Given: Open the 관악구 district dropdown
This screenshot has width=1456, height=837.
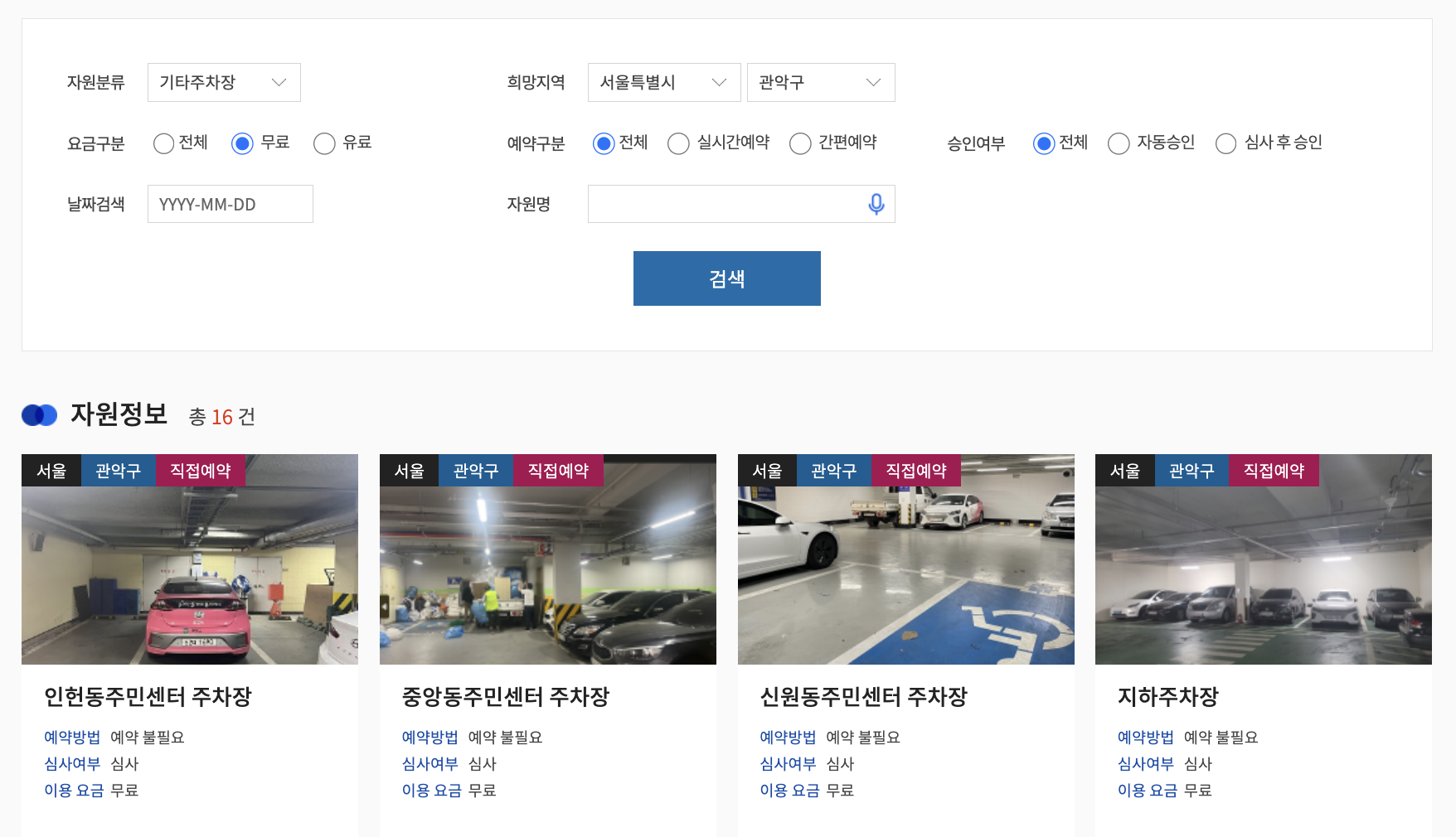Looking at the screenshot, I should click(821, 82).
